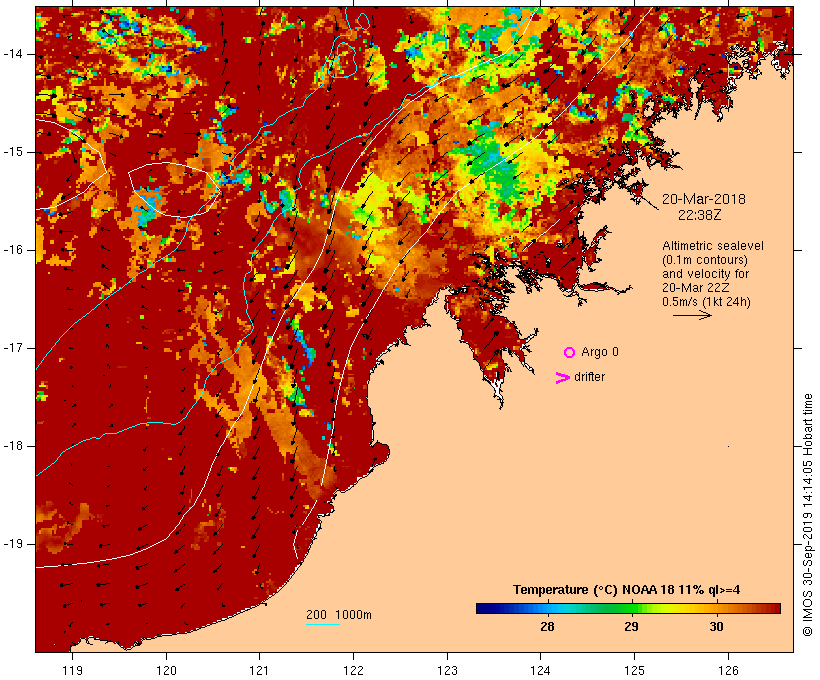Click the '123' longitude axis label
Screen dimensions: 820x680
[447, 670]
